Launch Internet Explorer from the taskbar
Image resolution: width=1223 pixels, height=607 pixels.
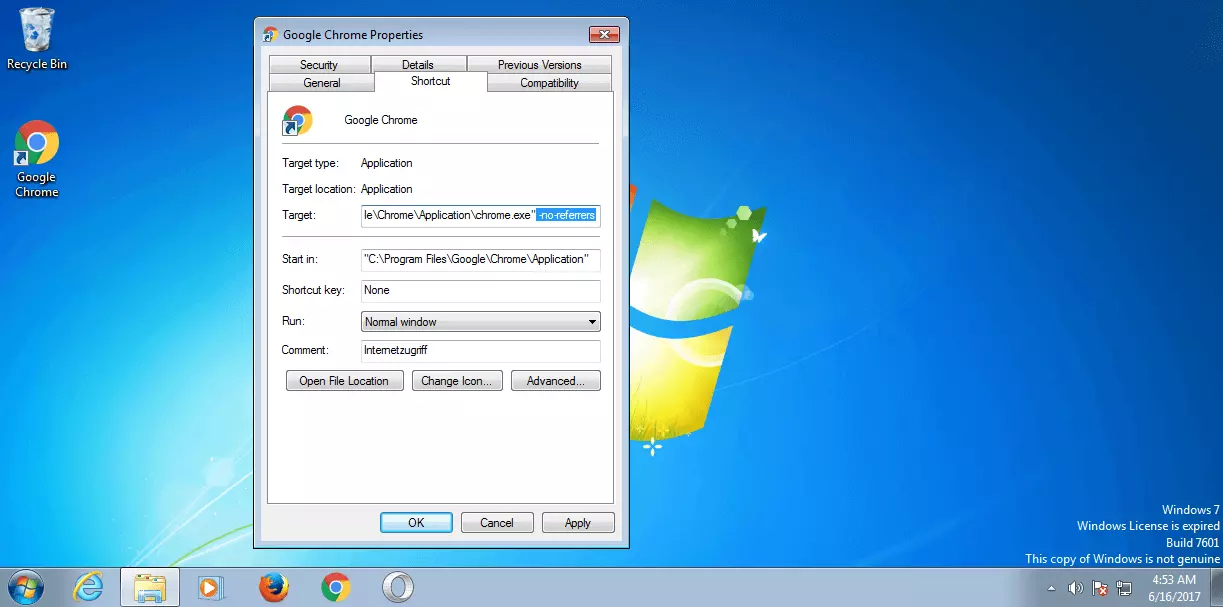point(88,588)
